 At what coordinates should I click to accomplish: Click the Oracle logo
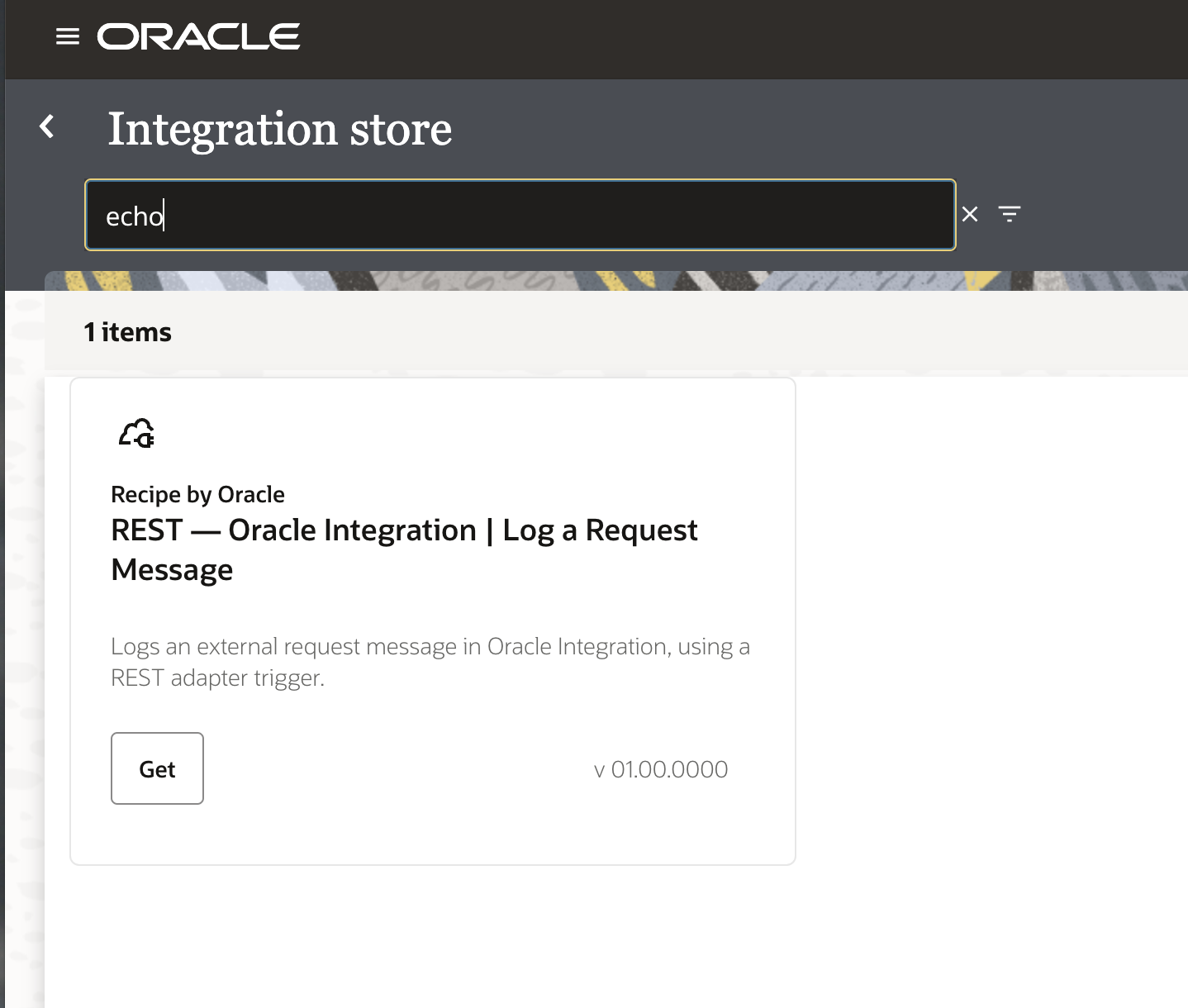coord(198,36)
